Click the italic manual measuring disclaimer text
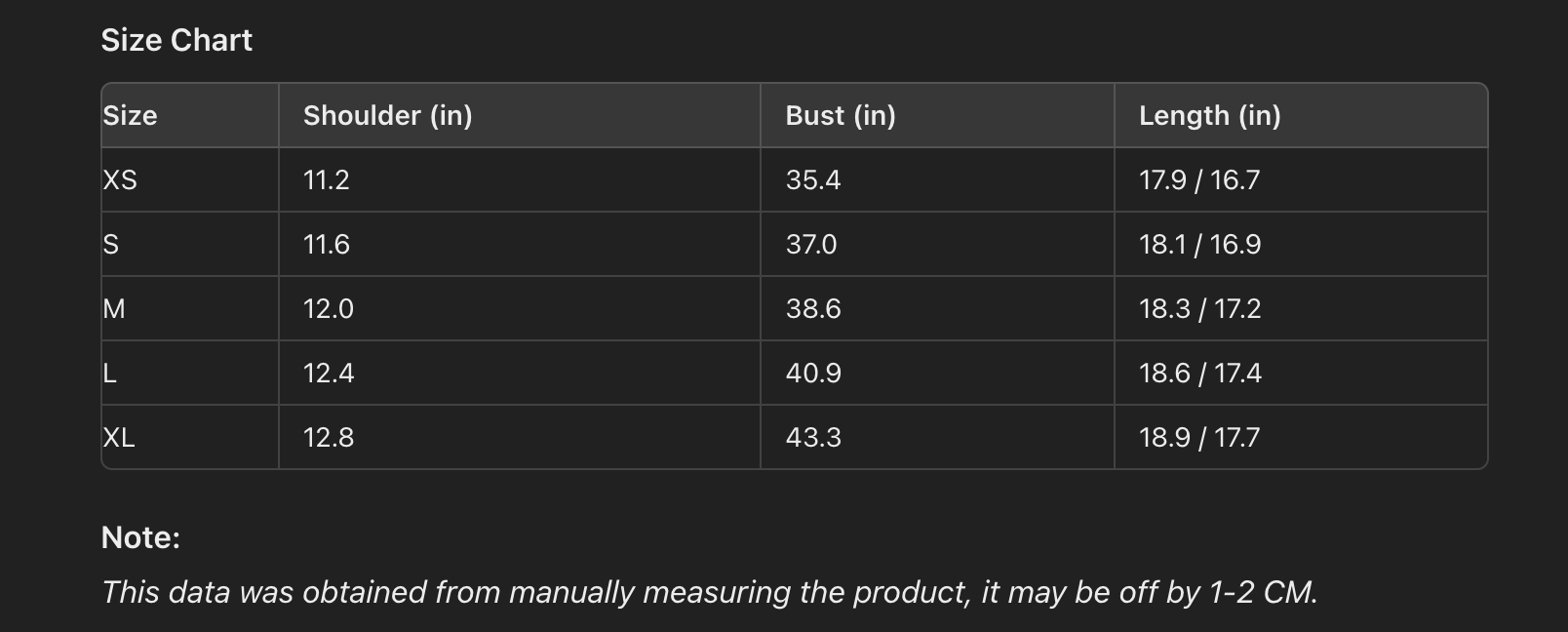Screen dimensions: 1568x632 [x=709, y=592]
